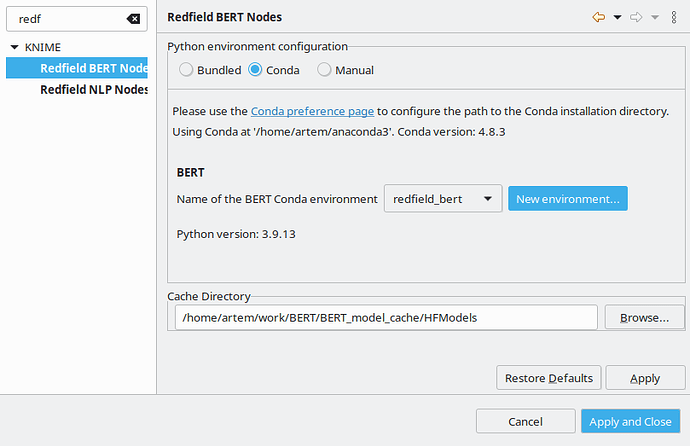Click the Browse button

coord(644,318)
